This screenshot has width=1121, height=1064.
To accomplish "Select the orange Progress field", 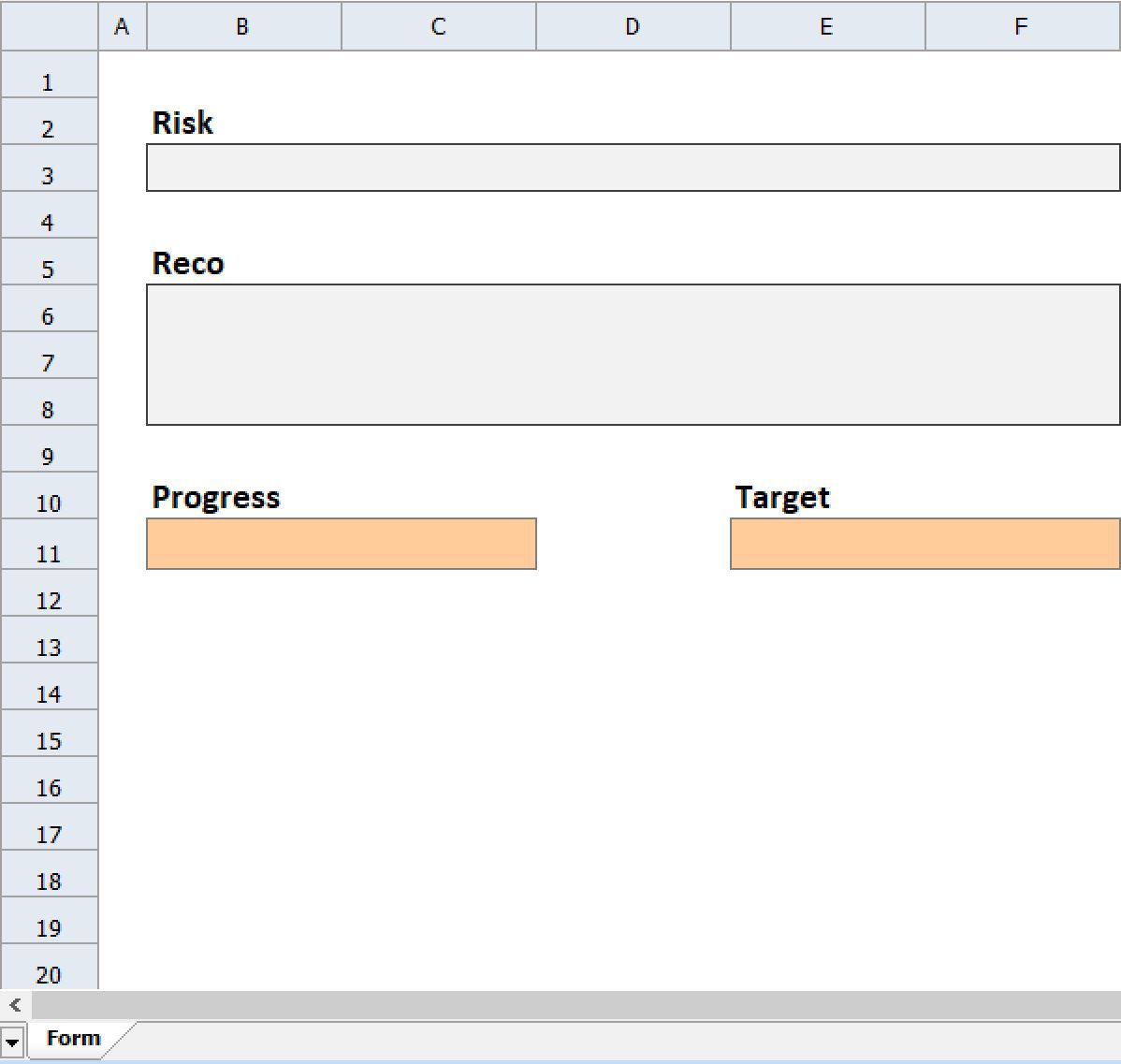I will pos(341,544).
